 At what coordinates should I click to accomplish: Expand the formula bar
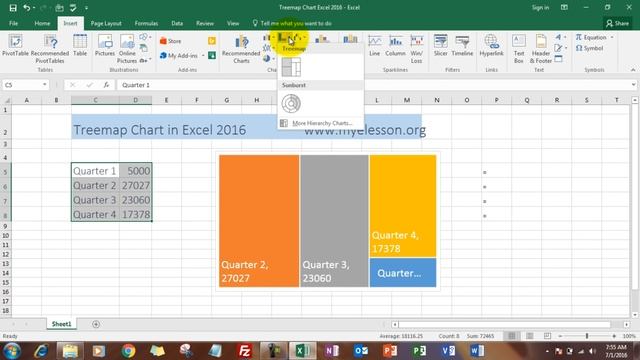tap(633, 84)
